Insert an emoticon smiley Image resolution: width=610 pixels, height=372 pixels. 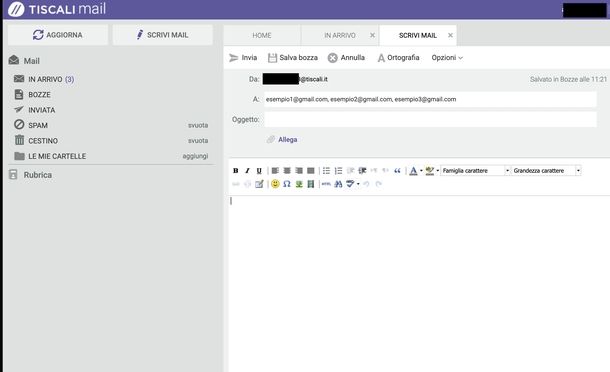pos(275,184)
